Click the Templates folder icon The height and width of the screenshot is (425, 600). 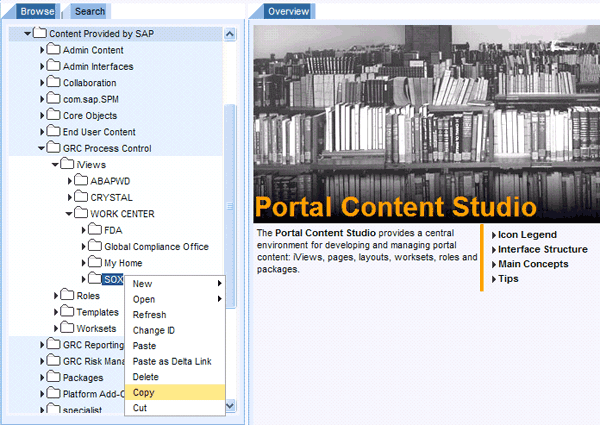(x=67, y=311)
